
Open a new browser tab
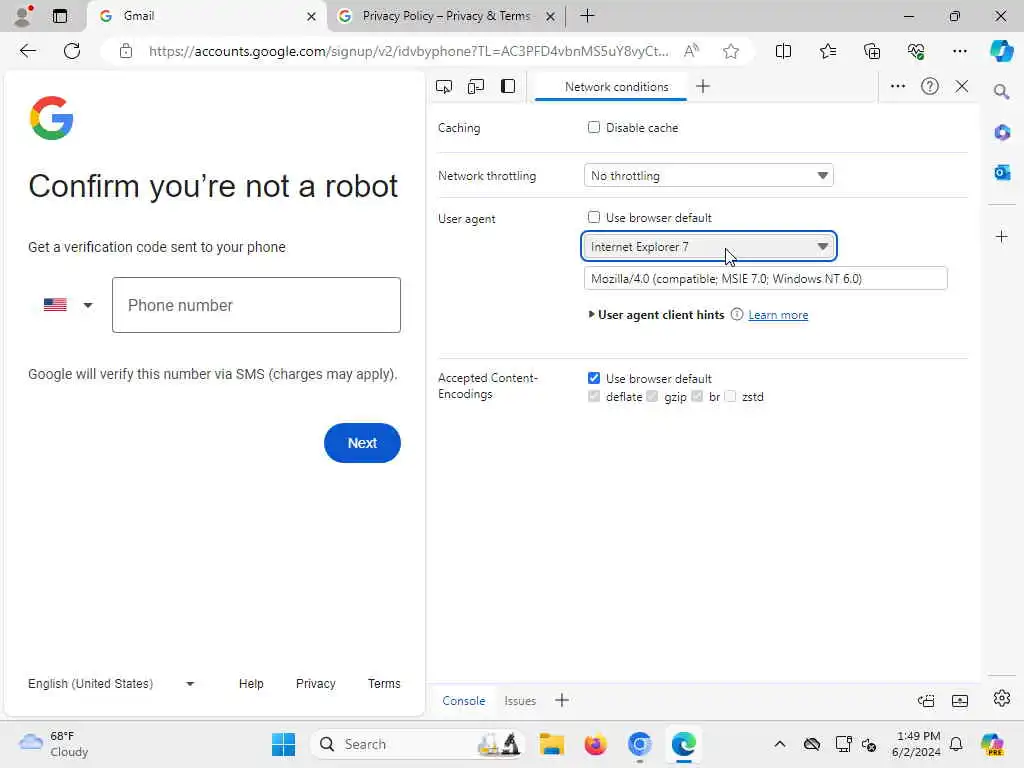[x=587, y=16]
